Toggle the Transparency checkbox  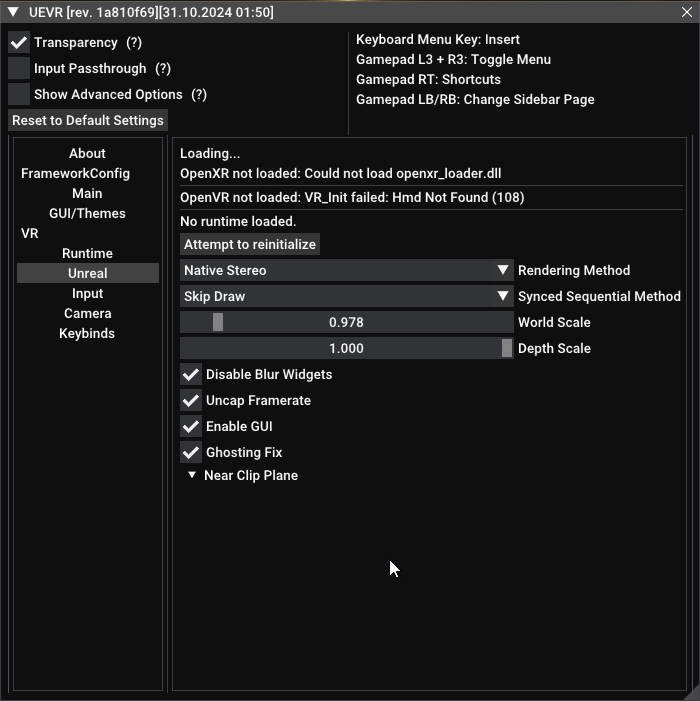pos(19,42)
